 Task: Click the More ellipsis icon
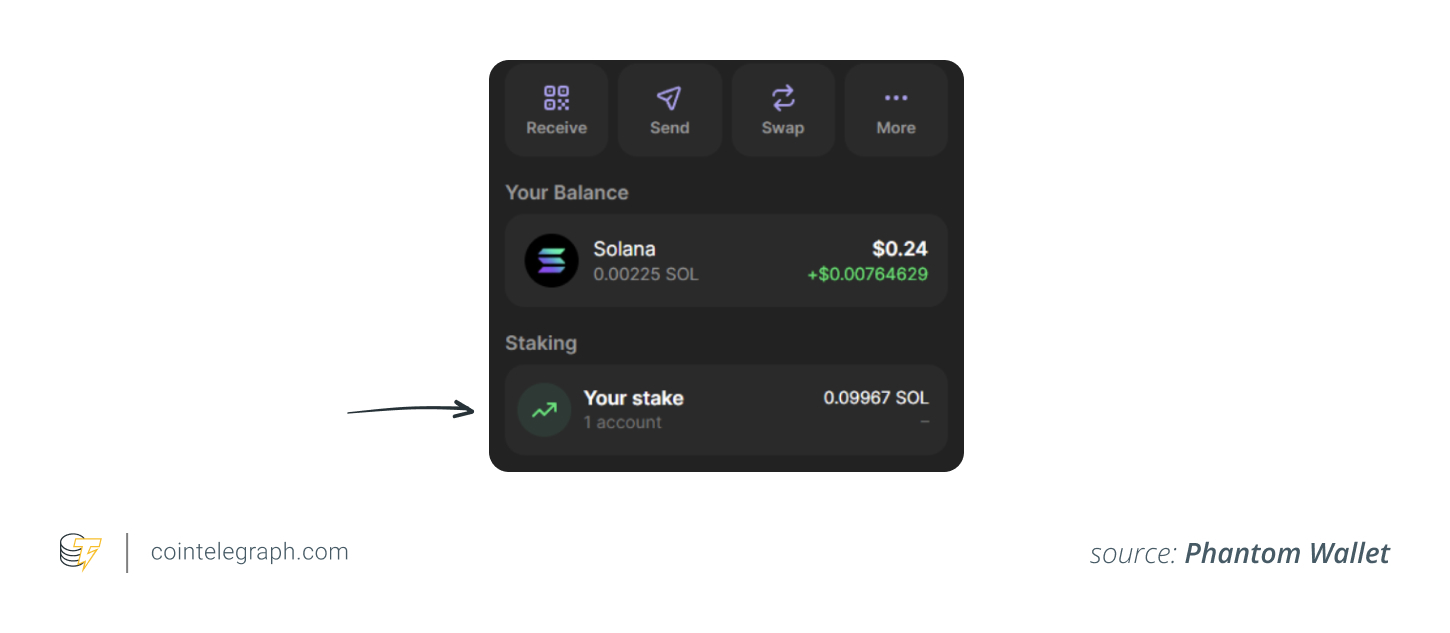coord(896,97)
